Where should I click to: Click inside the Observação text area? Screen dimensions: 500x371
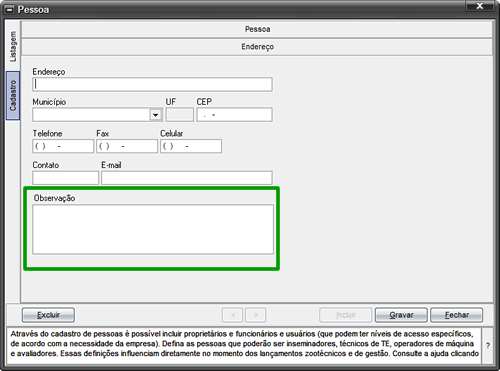click(153, 229)
